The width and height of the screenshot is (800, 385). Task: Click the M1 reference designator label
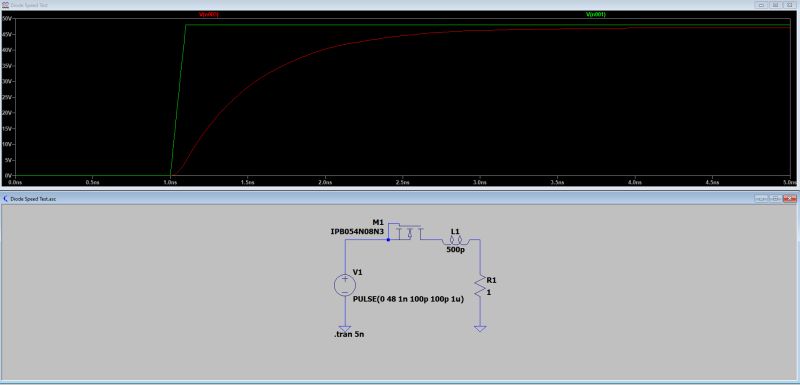[x=378, y=222]
